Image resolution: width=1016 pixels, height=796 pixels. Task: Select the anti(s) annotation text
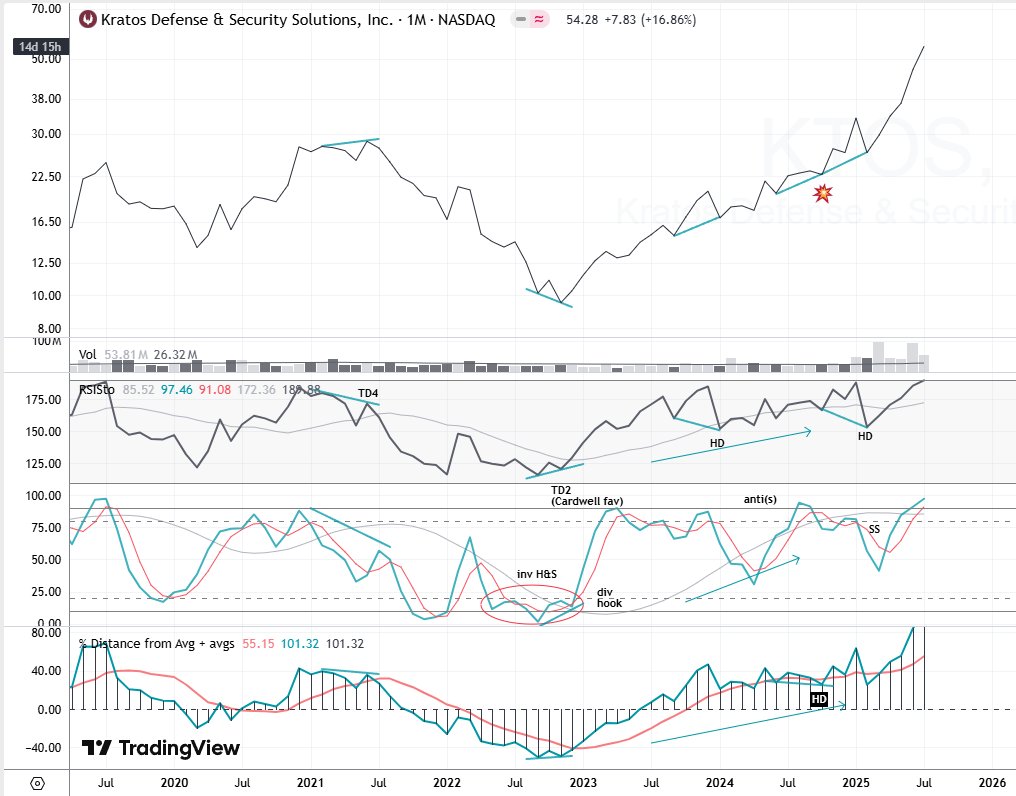click(760, 499)
